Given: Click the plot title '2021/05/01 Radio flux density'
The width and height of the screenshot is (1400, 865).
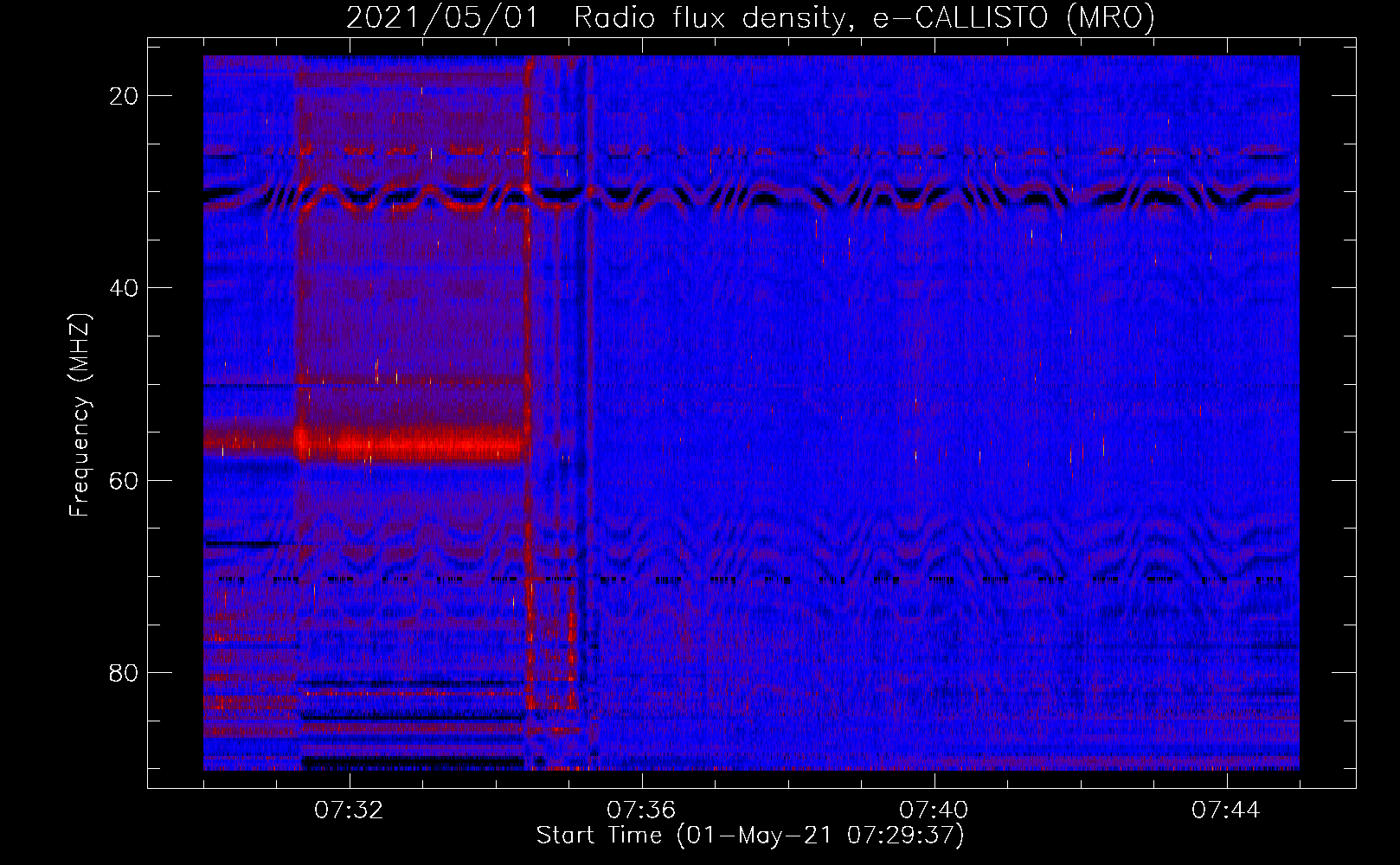Looking at the screenshot, I should point(750,17).
